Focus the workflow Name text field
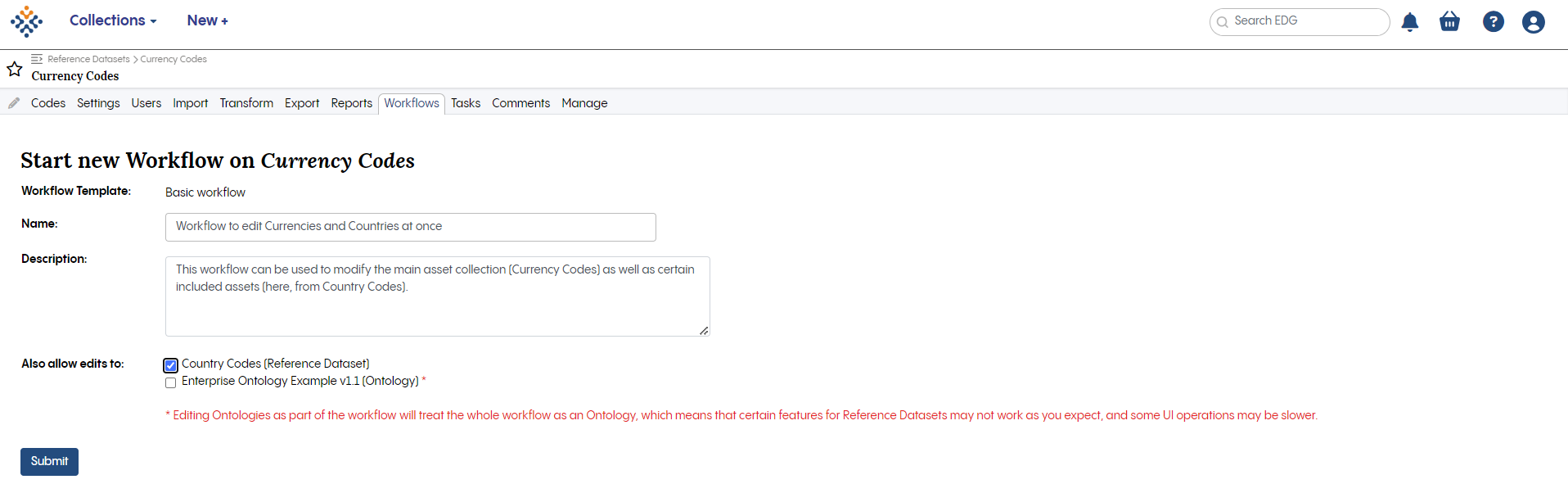This screenshot has height=493, width=1568. (410, 227)
